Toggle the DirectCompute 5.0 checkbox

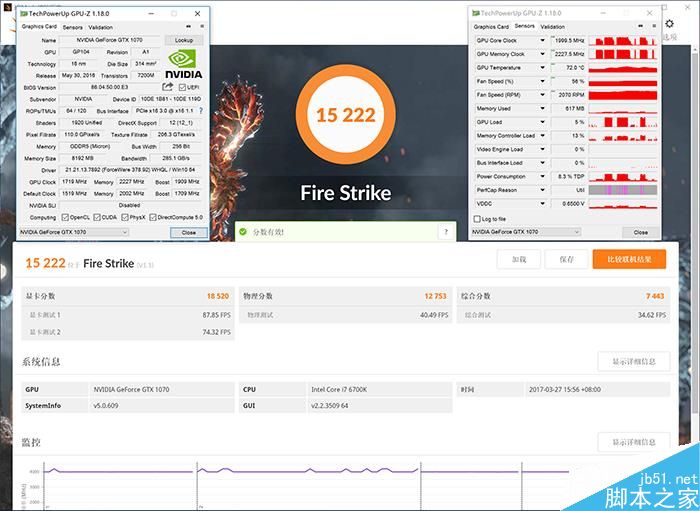153,217
